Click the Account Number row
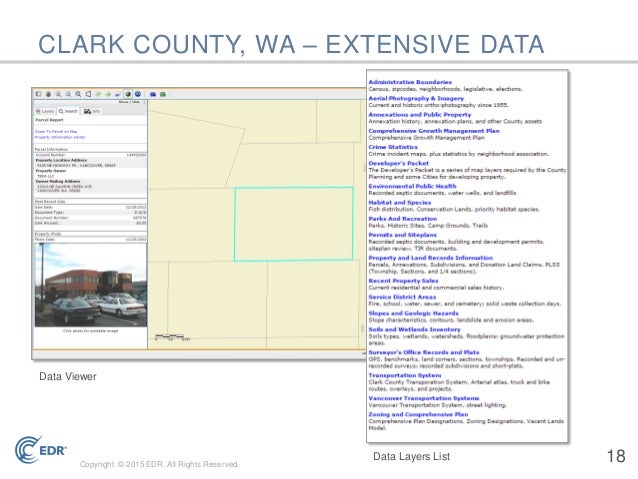The image size is (638, 479). (90, 155)
